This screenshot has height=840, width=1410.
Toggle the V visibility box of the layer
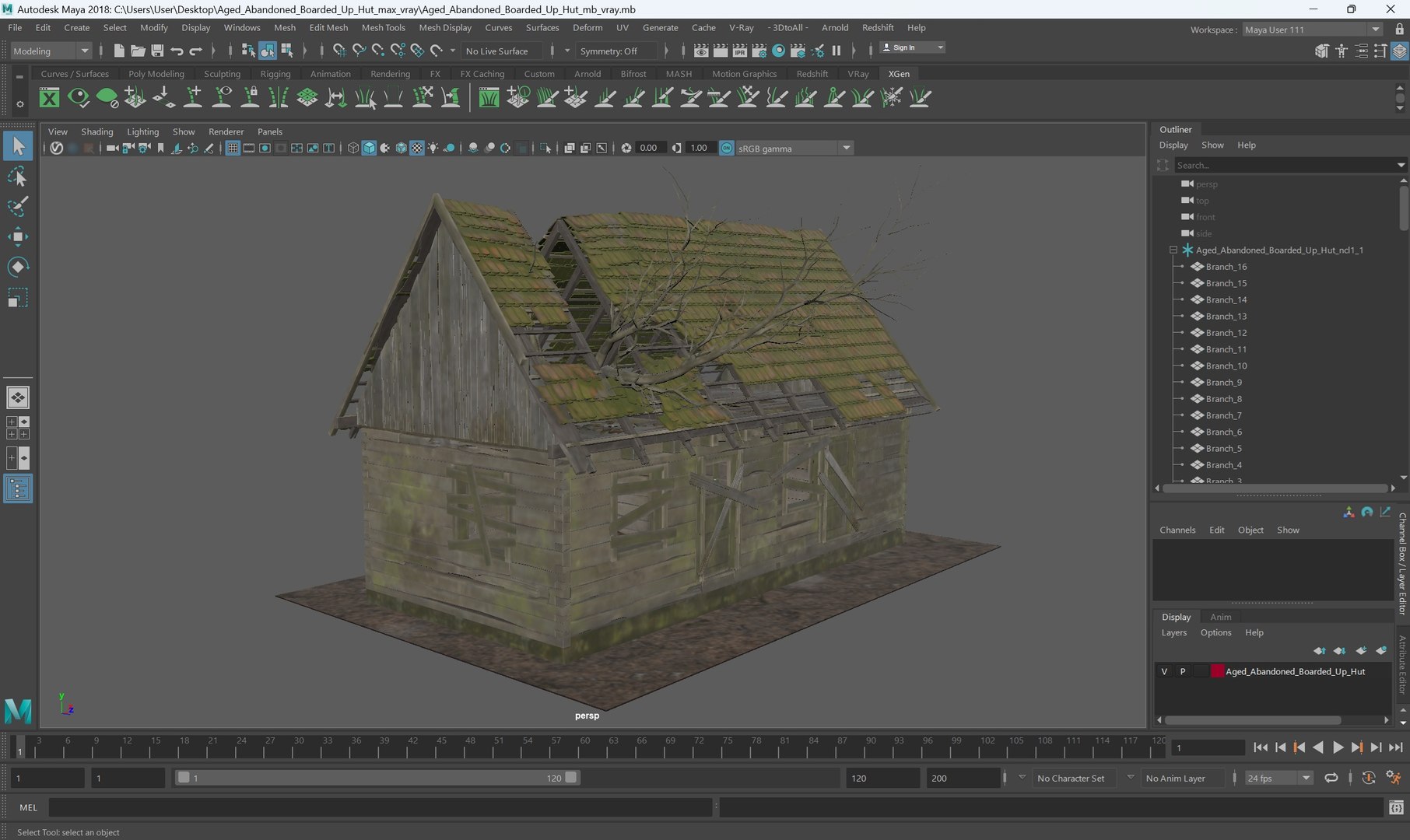(x=1164, y=671)
